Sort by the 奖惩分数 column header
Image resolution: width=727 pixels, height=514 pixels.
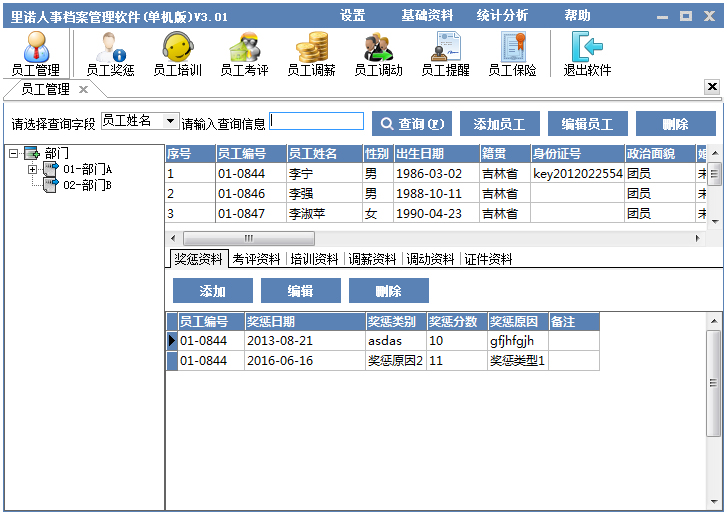tap(457, 321)
